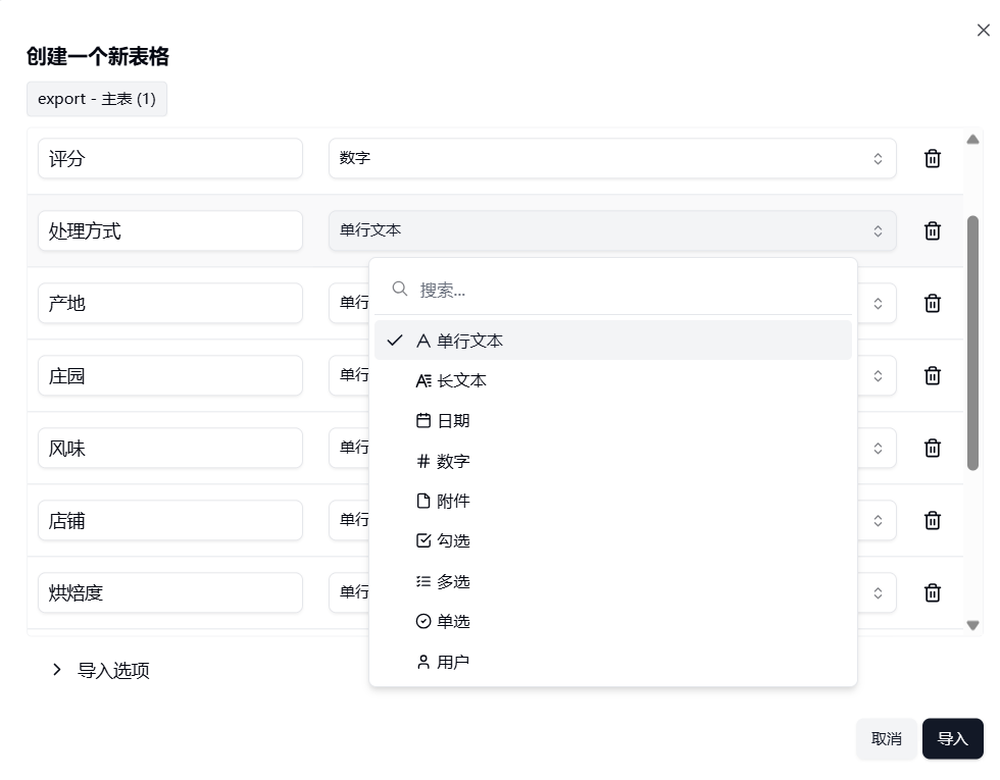This screenshot has height=780, width=1000.
Task: Open the 烘焙度 field type dropdown arrows
Action: click(x=878, y=592)
